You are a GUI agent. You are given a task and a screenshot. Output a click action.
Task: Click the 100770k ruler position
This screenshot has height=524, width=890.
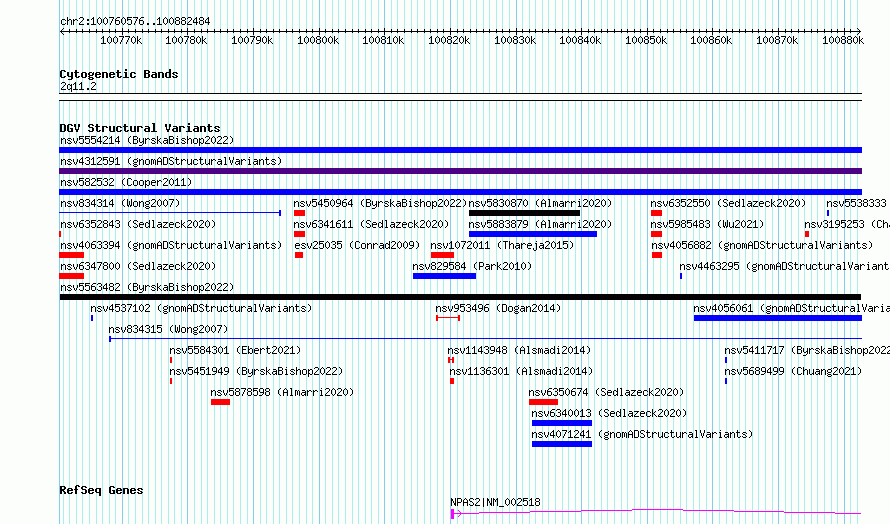(x=121, y=40)
